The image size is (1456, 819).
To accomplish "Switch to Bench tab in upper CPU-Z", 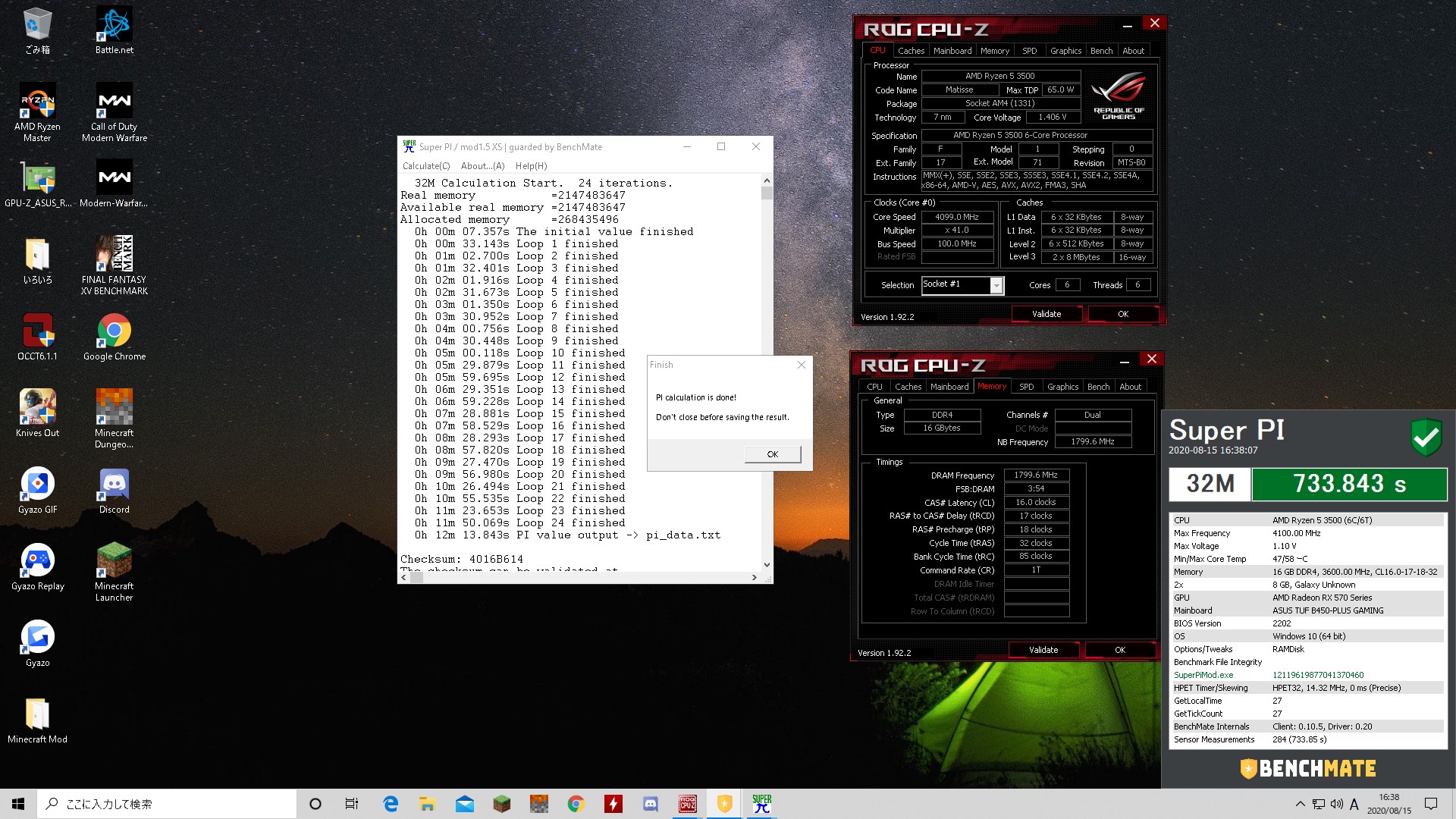I will [1101, 51].
